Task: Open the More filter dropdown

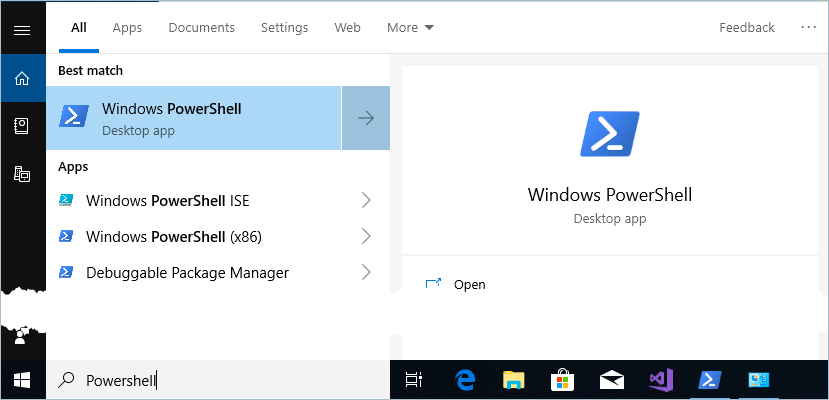Action: click(410, 28)
